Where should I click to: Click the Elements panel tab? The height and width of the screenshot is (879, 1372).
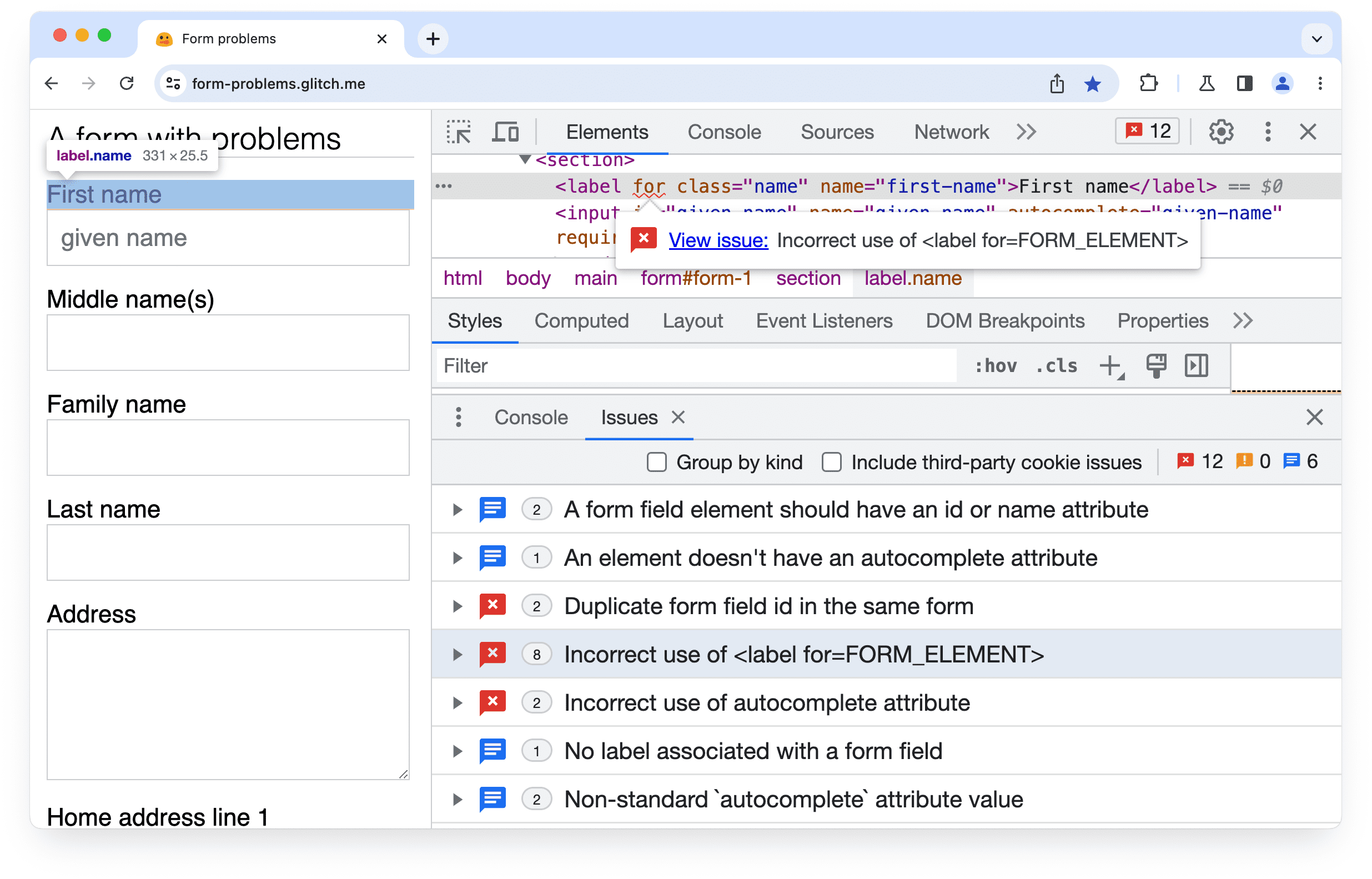[608, 131]
